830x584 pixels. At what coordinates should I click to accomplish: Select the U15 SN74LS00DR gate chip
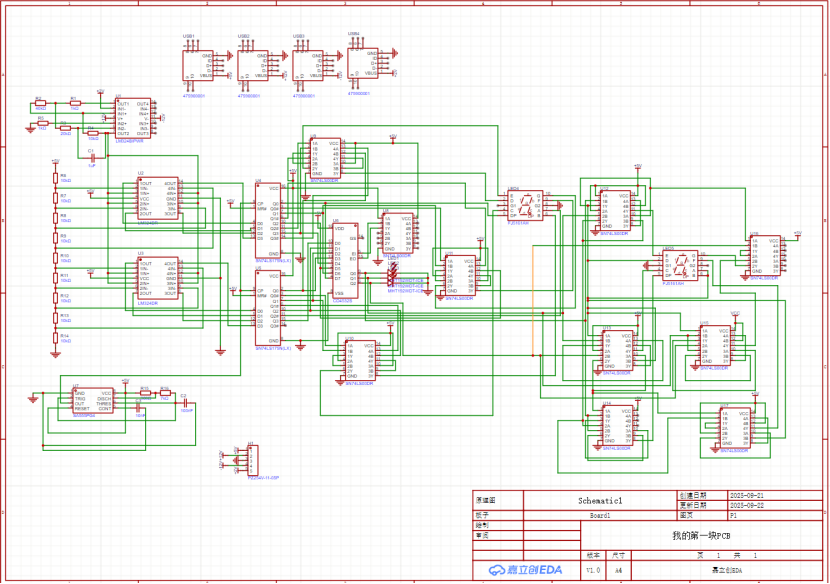715,346
